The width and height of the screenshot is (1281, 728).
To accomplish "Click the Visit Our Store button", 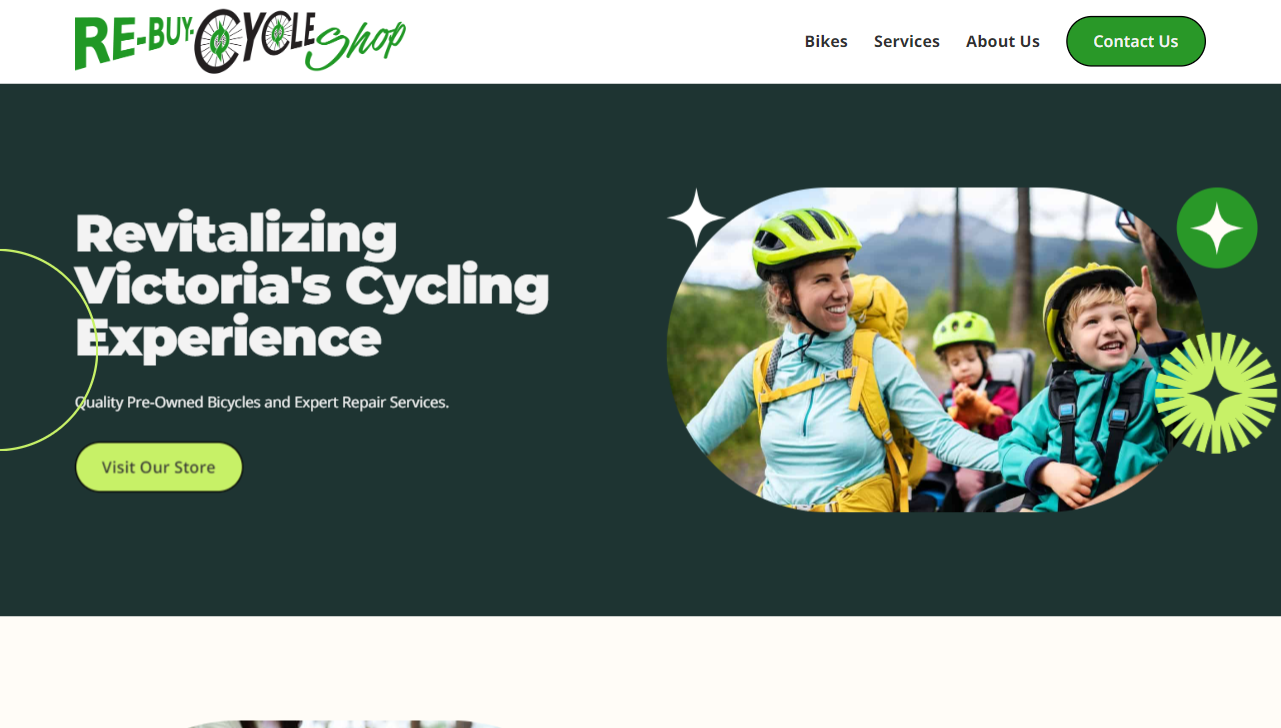I will (159, 467).
